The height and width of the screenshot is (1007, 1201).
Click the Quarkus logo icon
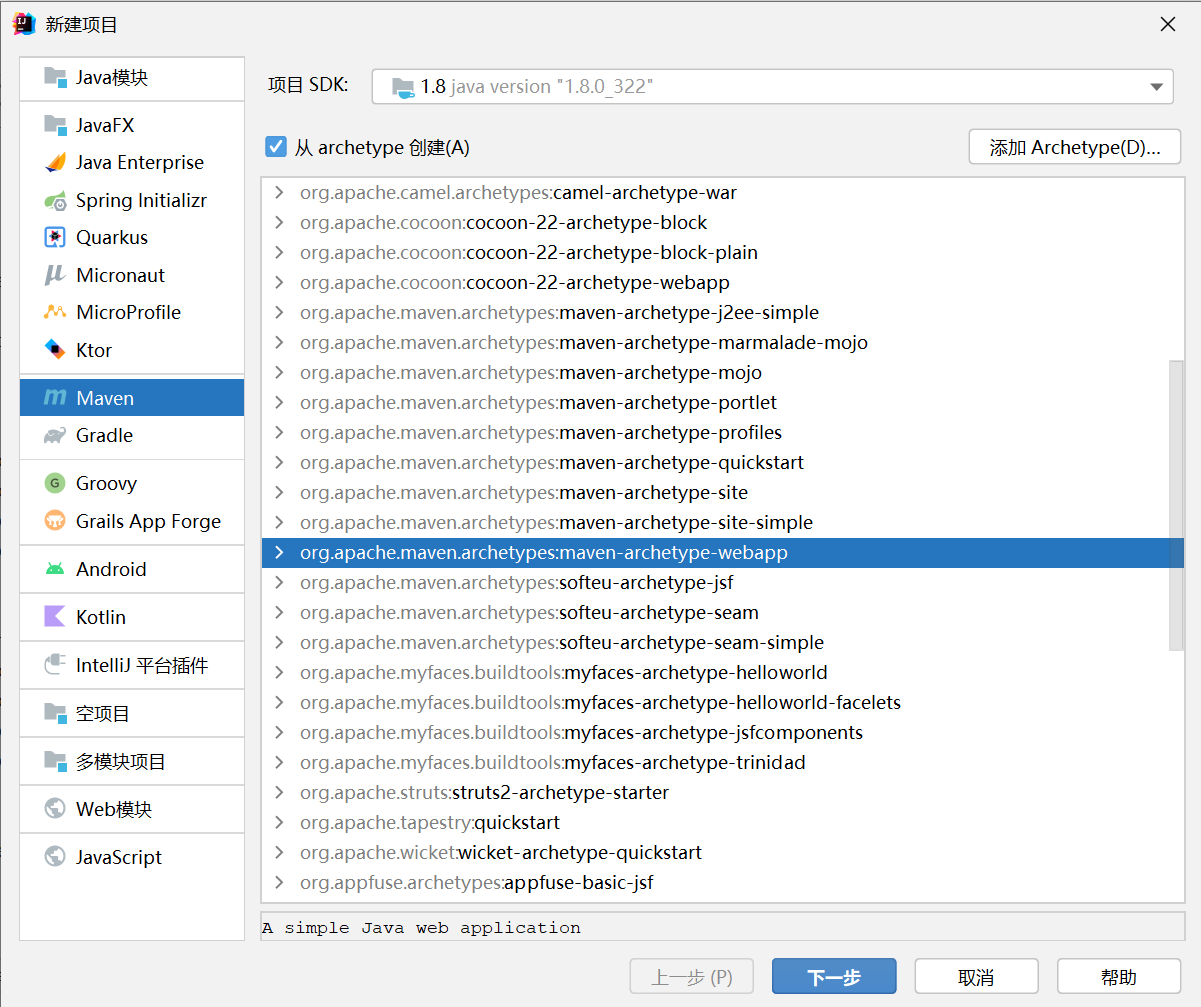tap(55, 237)
